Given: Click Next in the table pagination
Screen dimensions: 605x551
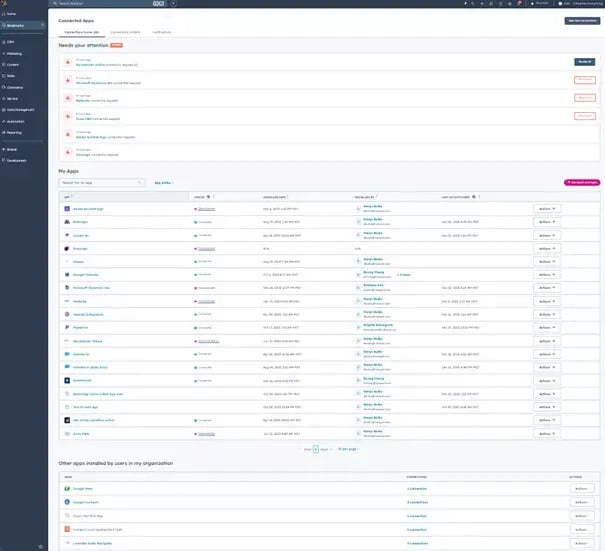Looking at the screenshot, I should point(325,450).
